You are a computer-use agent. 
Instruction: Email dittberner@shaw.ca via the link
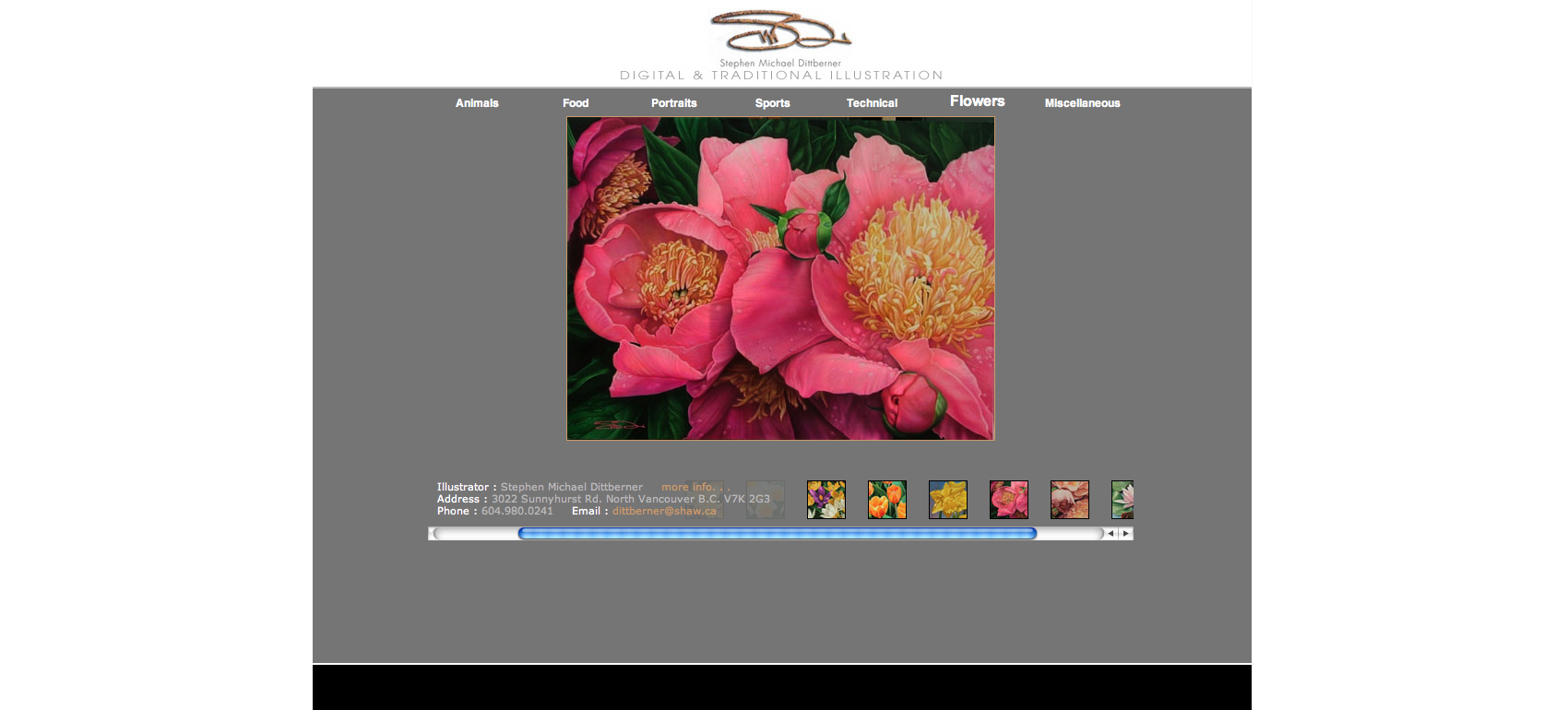click(664, 511)
